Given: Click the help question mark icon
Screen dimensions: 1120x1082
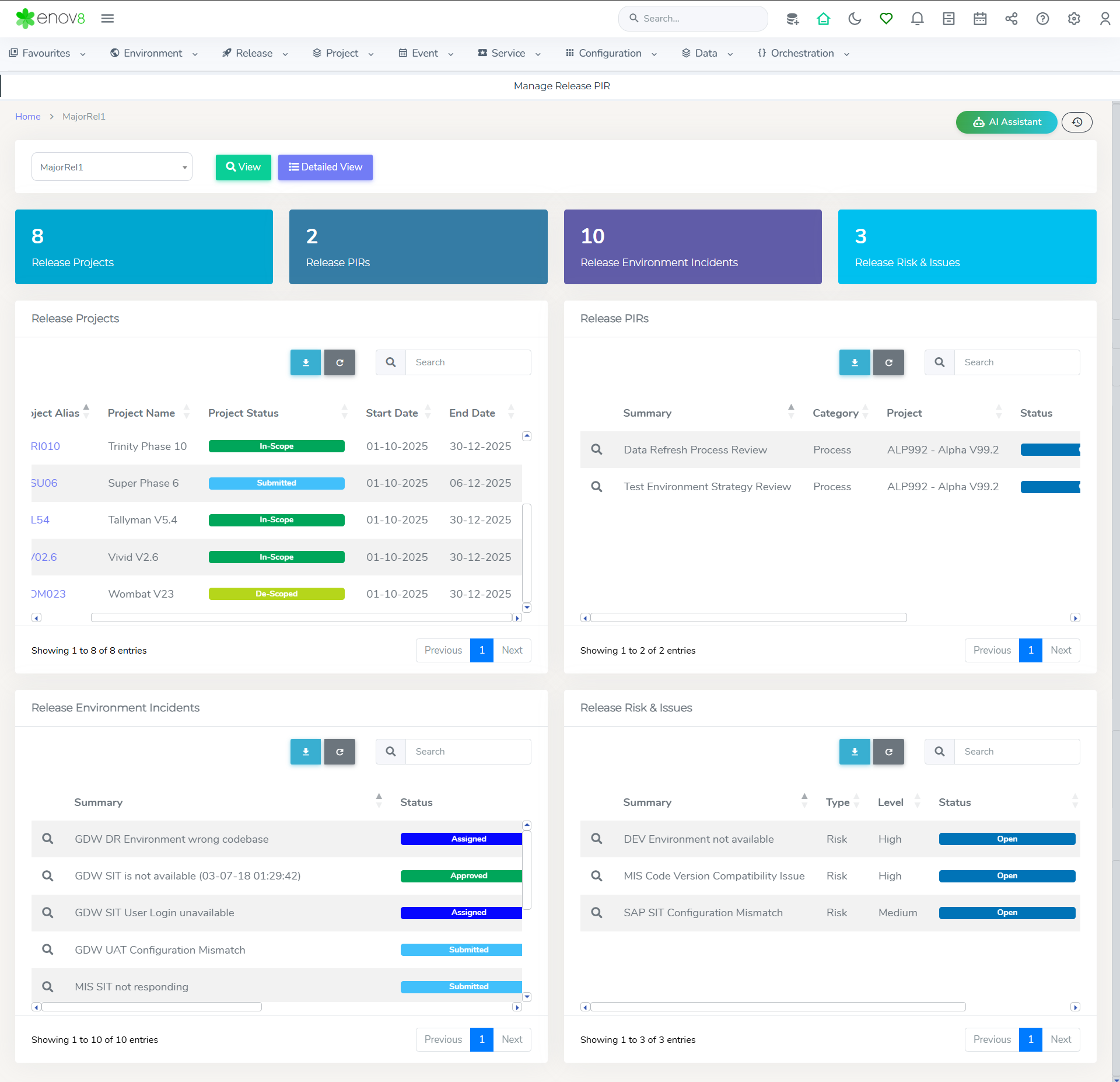Looking at the screenshot, I should tap(1042, 19).
